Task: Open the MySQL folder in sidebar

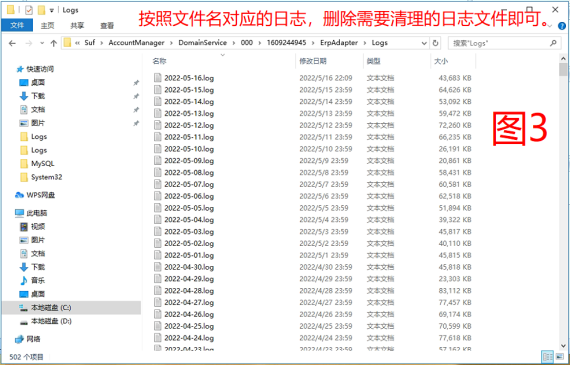Action: click(43, 164)
